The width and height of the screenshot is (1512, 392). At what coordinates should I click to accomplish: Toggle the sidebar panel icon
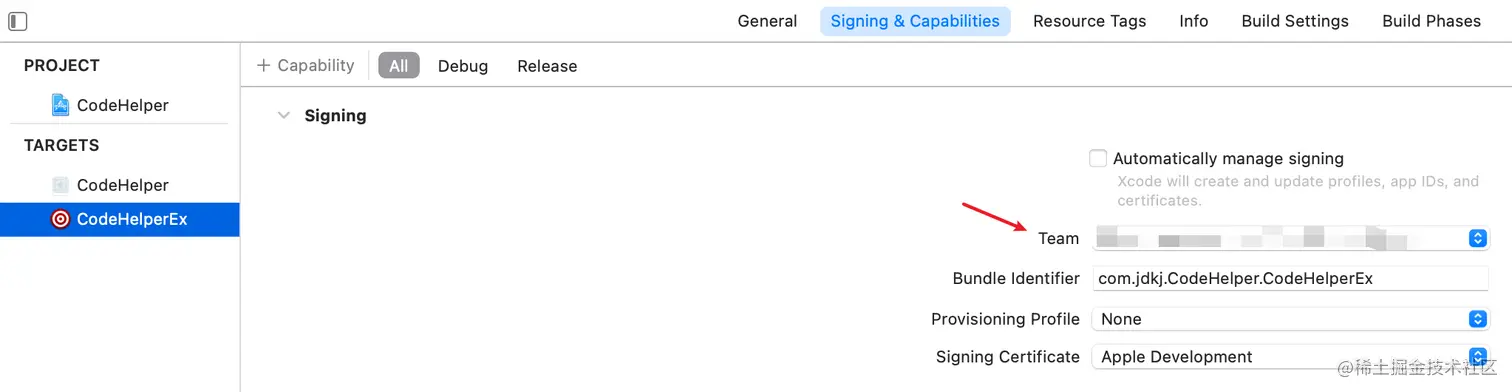coord(17,21)
